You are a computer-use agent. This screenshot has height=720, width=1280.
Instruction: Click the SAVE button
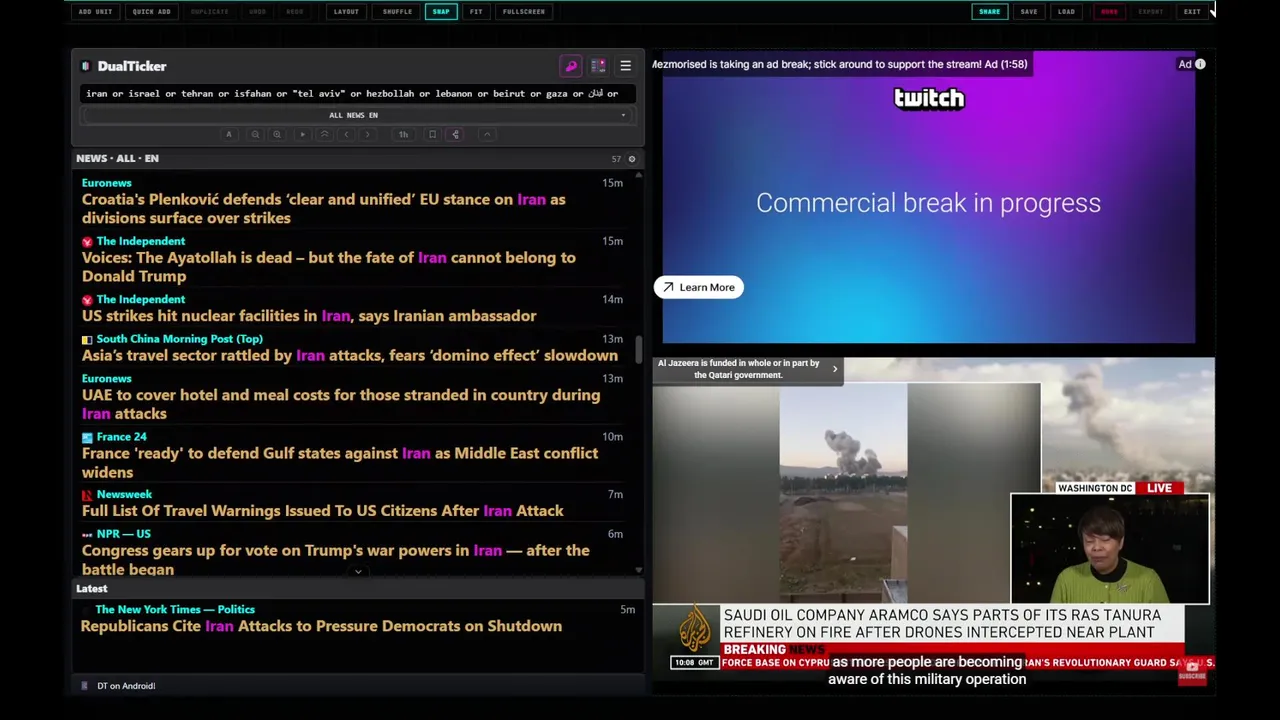click(x=1029, y=12)
